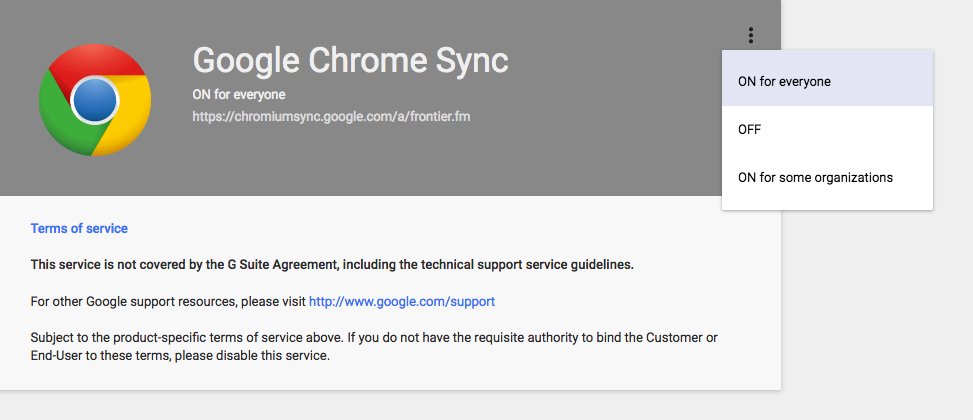The width and height of the screenshot is (973, 420).
Task: Choose the OFF option in menu
Action: (x=827, y=130)
